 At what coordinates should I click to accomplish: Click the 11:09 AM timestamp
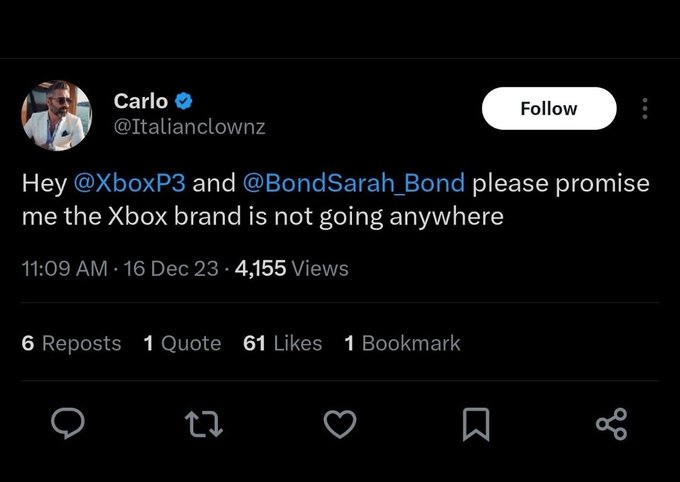coord(64,268)
